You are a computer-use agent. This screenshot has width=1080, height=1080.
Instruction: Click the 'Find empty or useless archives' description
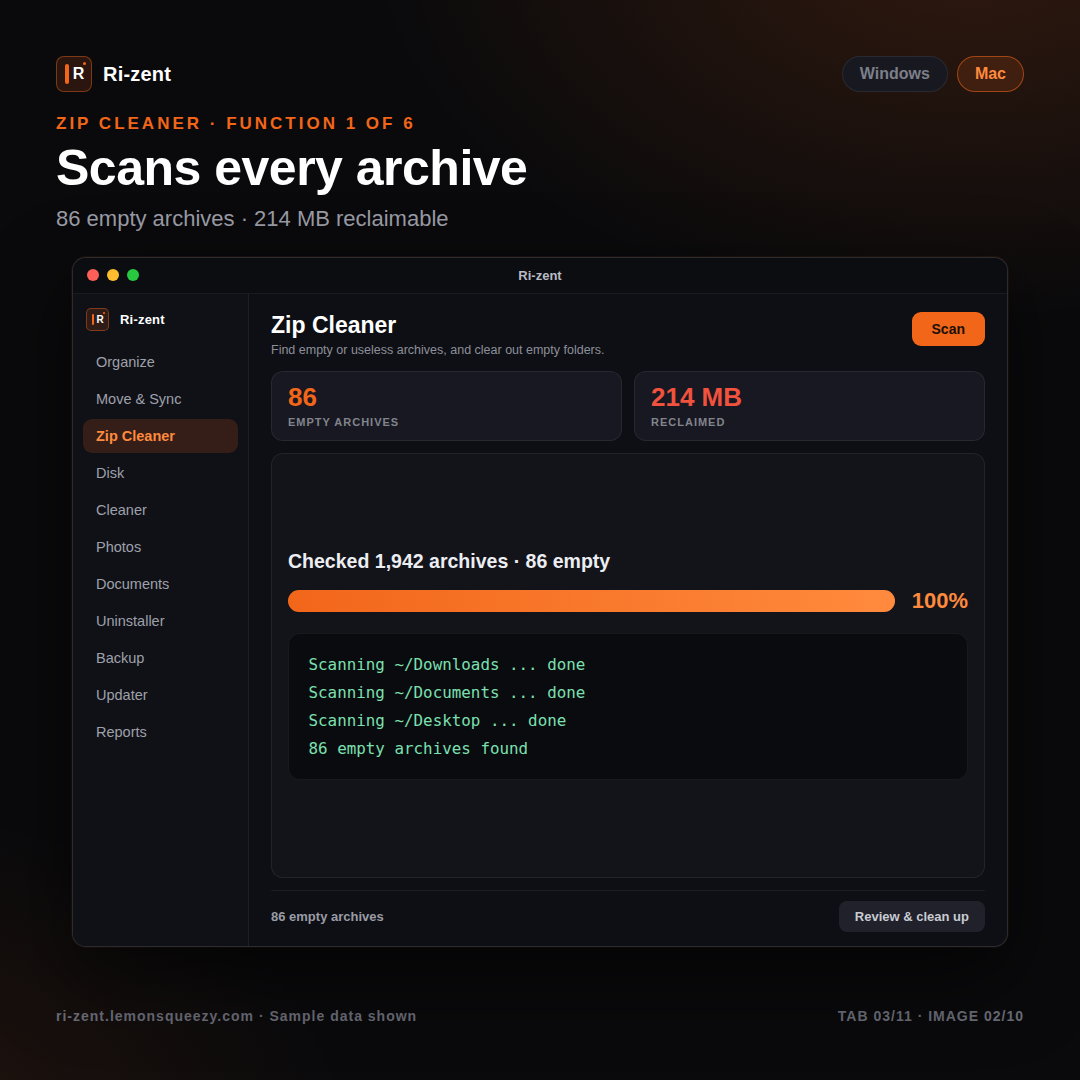pos(437,350)
